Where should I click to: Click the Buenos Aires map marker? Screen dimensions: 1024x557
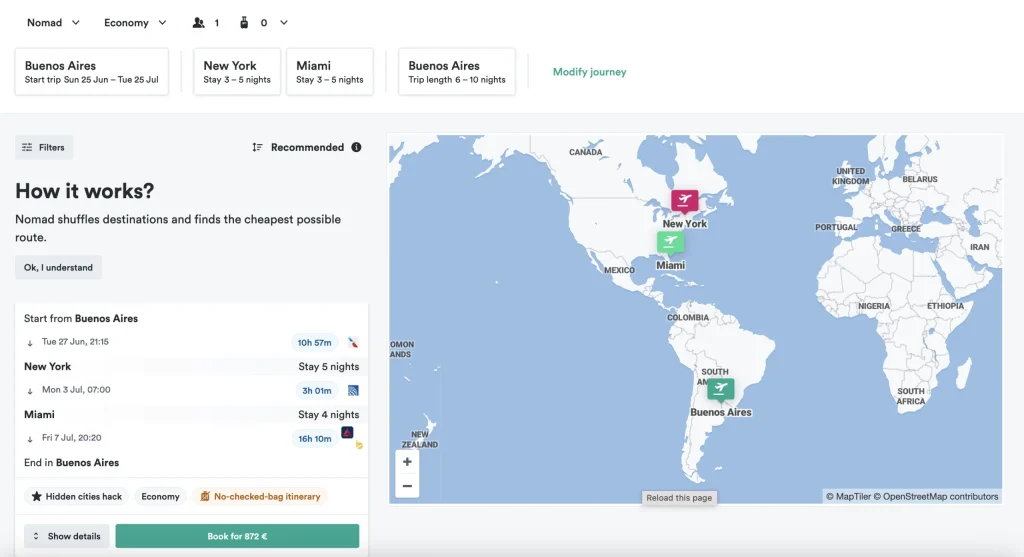coord(720,389)
